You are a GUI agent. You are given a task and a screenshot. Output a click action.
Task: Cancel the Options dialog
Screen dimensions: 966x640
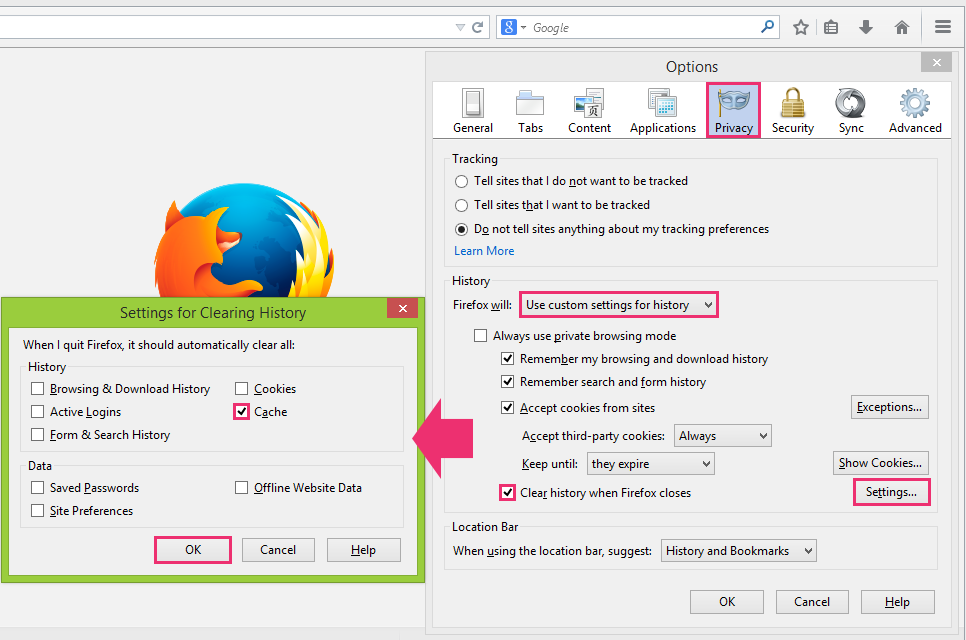812,602
